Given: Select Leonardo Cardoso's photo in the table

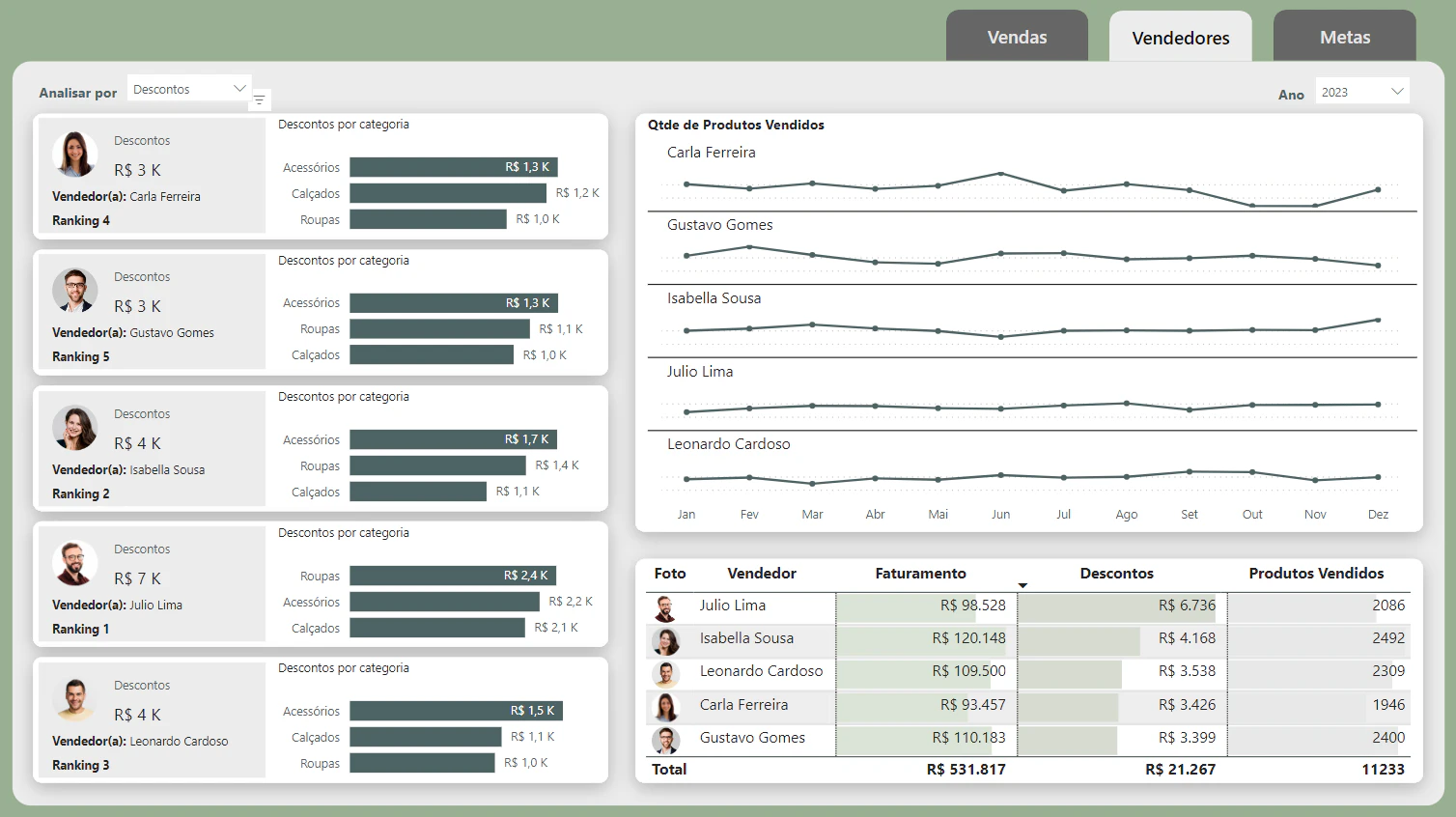Looking at the screenshot, I should pos(665,674).
